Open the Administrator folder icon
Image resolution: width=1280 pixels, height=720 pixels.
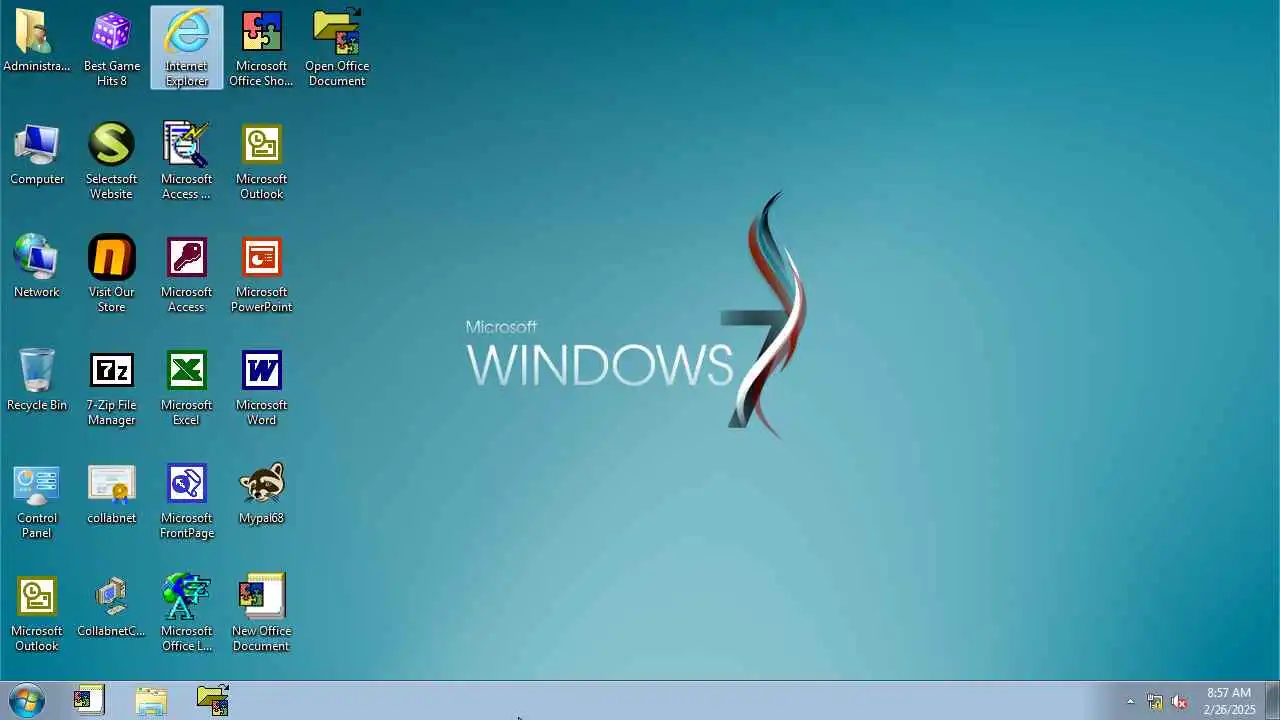pyautogui.click(x=36, y=47)
